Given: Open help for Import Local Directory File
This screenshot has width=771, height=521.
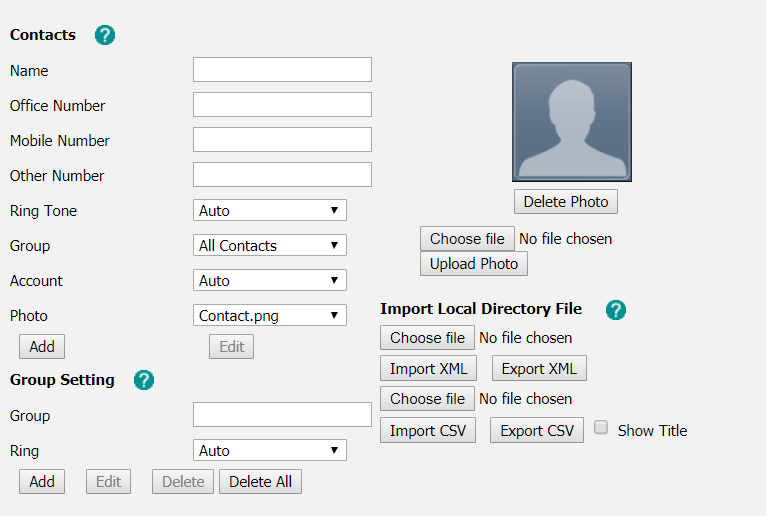Looking at the screenshot, I should pos(616,309).
